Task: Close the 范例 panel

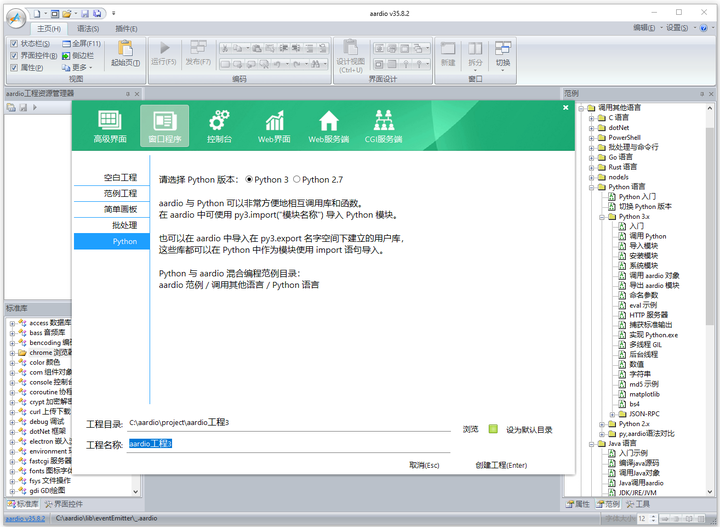Action: tap(711, 94)
